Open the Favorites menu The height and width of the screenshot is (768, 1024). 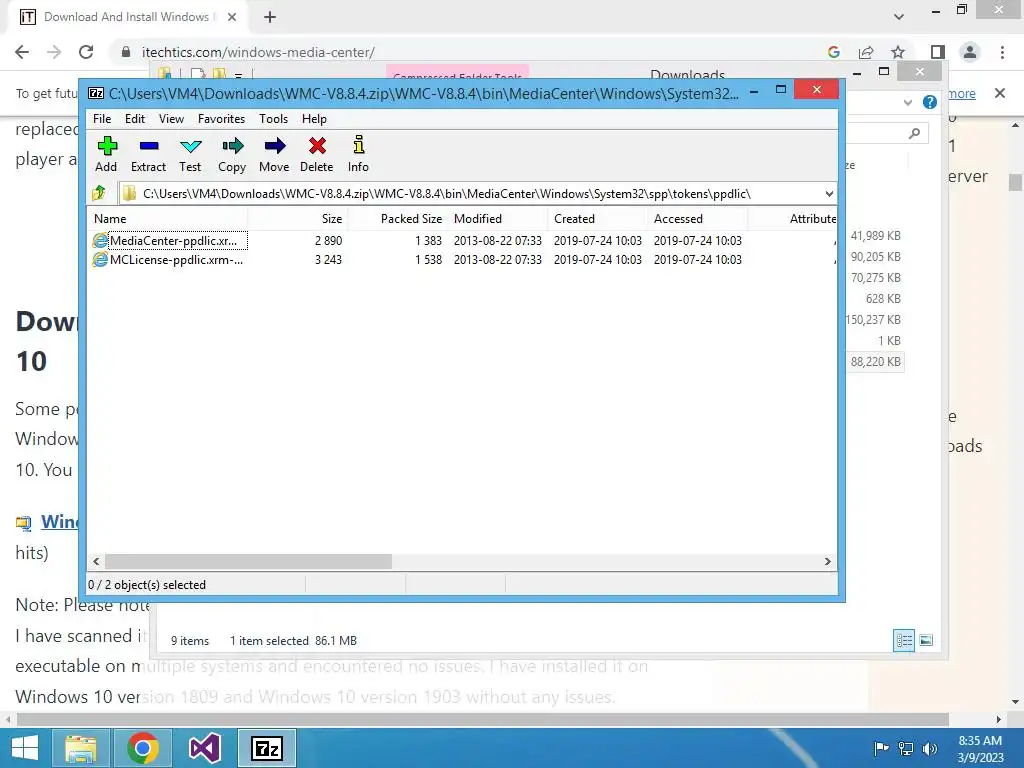click(x=221, y=119)
